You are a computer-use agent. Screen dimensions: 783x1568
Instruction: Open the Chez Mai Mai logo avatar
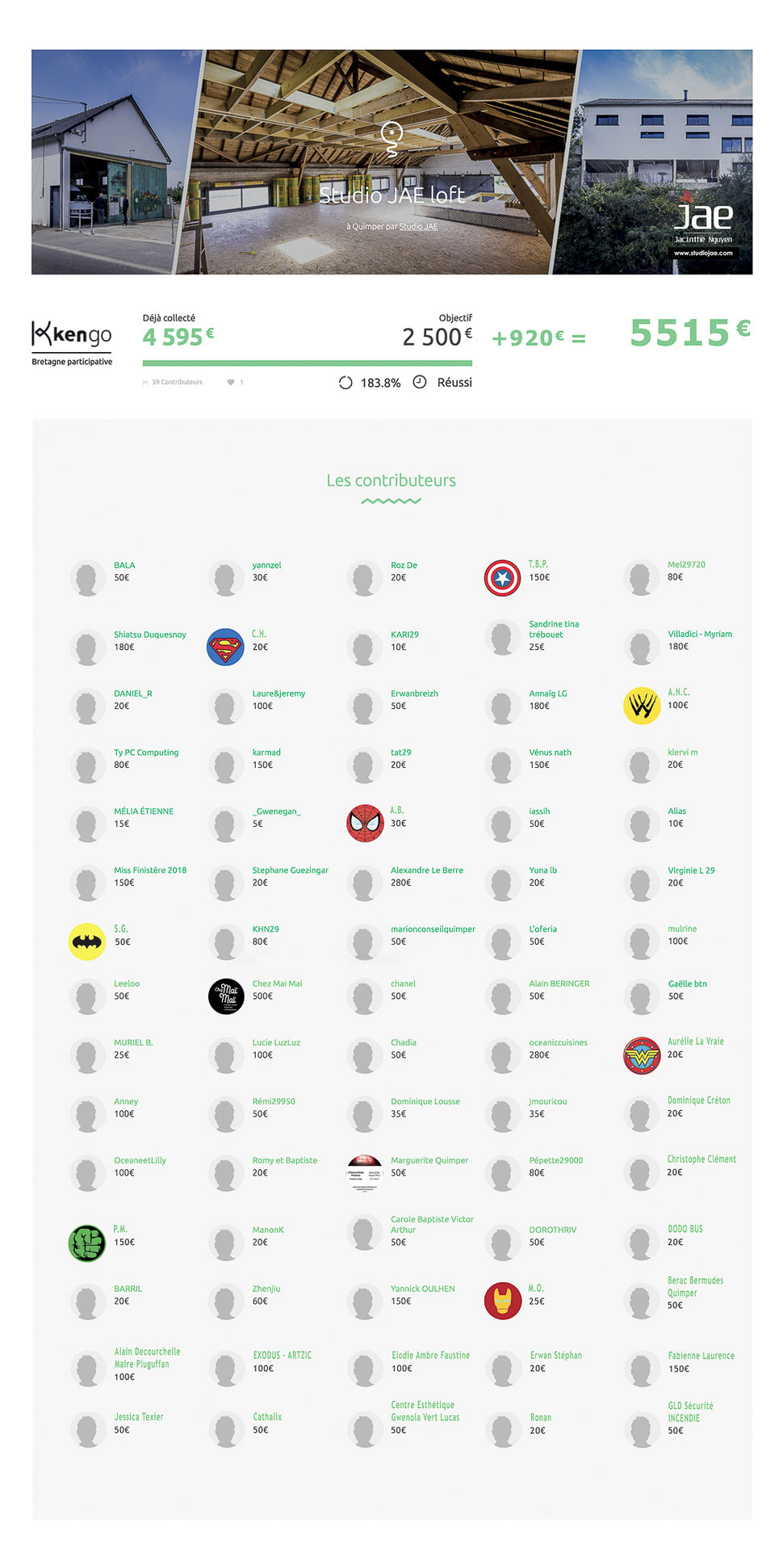pos(226,996)
